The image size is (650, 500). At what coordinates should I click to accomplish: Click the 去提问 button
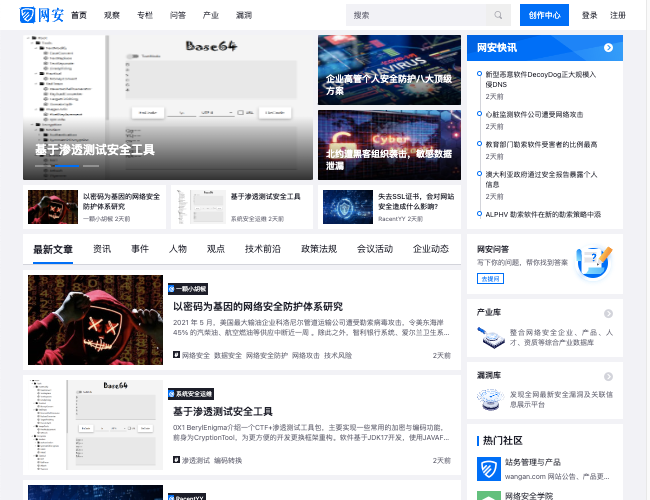coord(490,279)
